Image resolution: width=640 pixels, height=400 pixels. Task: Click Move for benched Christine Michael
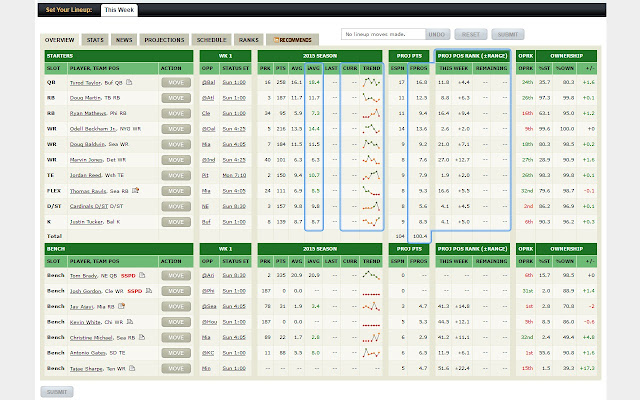(x=176, y=338)
